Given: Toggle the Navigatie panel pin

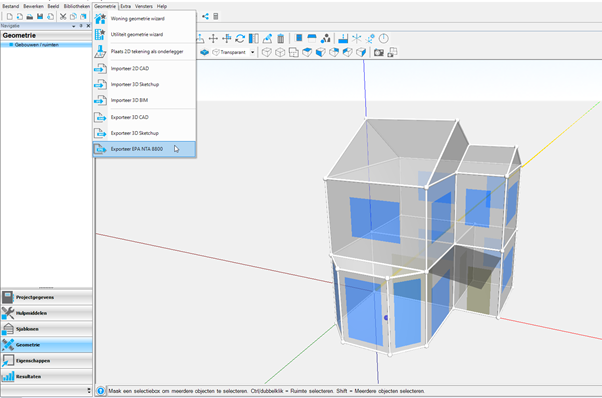Looking at the screenshot, I should point(81,26).
